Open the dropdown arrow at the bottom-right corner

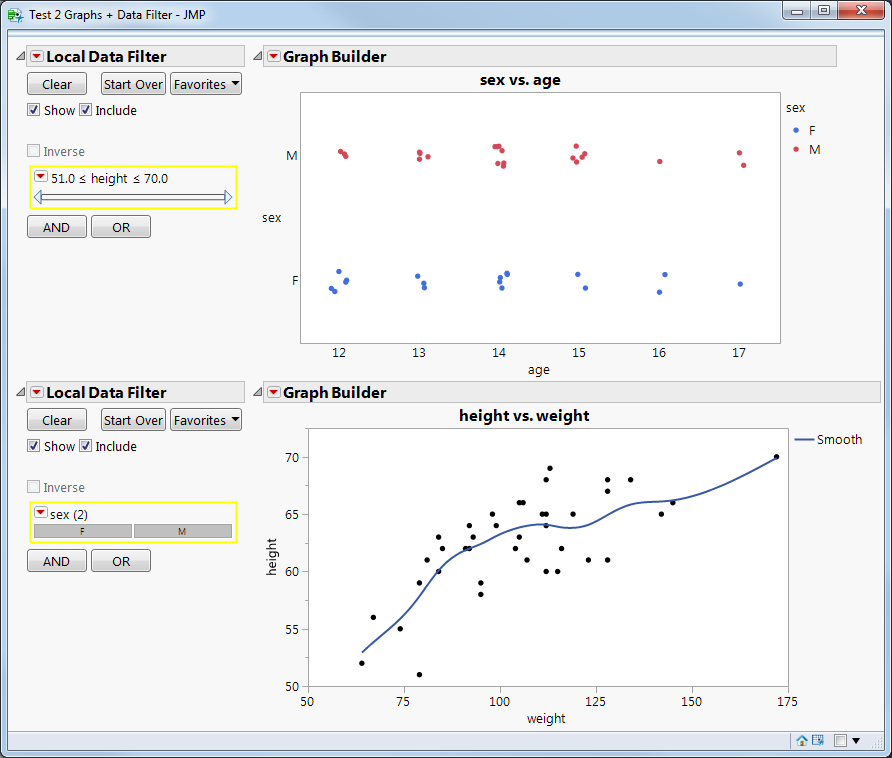(x=856, y=740)
